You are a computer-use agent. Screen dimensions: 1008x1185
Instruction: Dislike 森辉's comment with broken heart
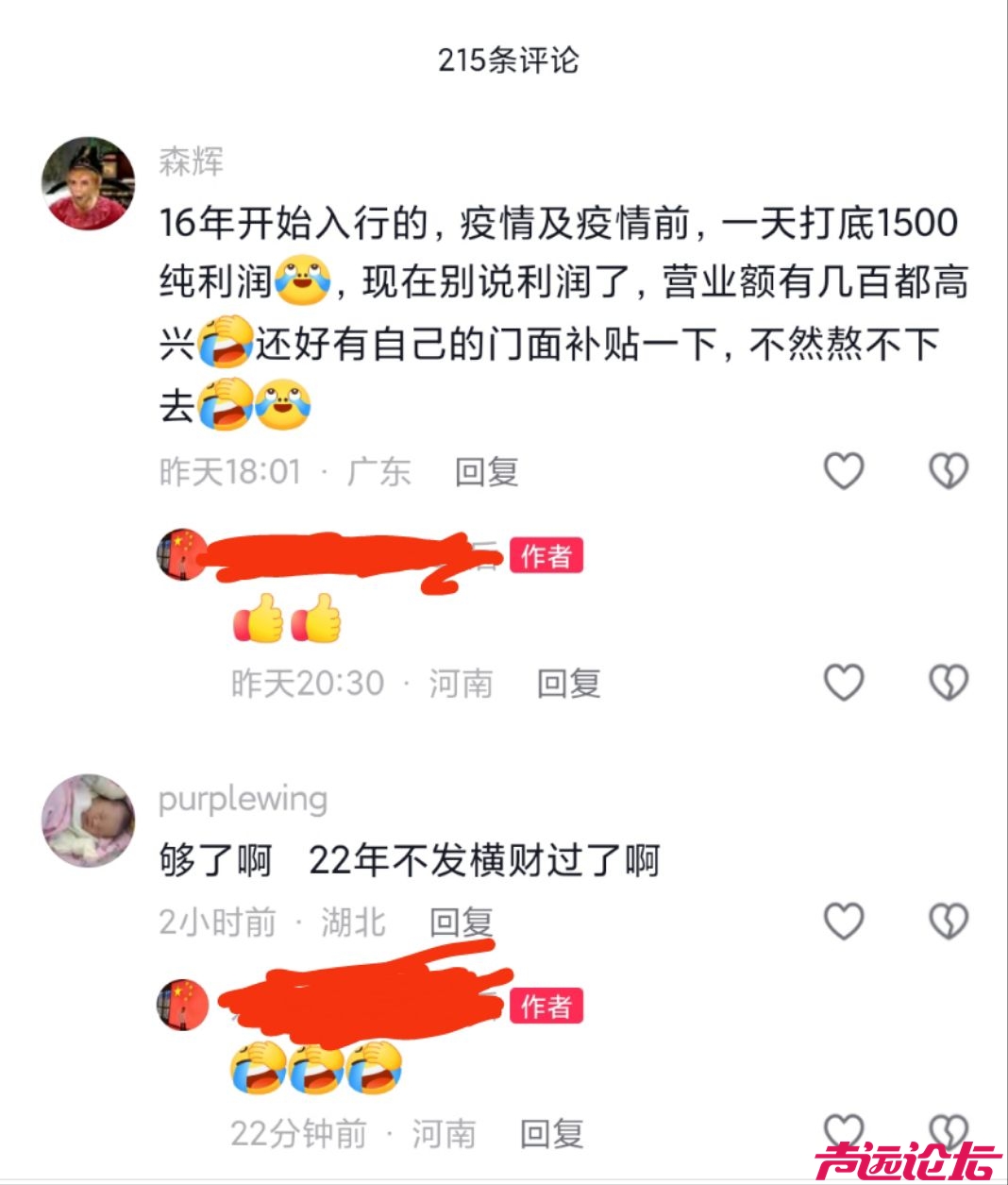949,470
